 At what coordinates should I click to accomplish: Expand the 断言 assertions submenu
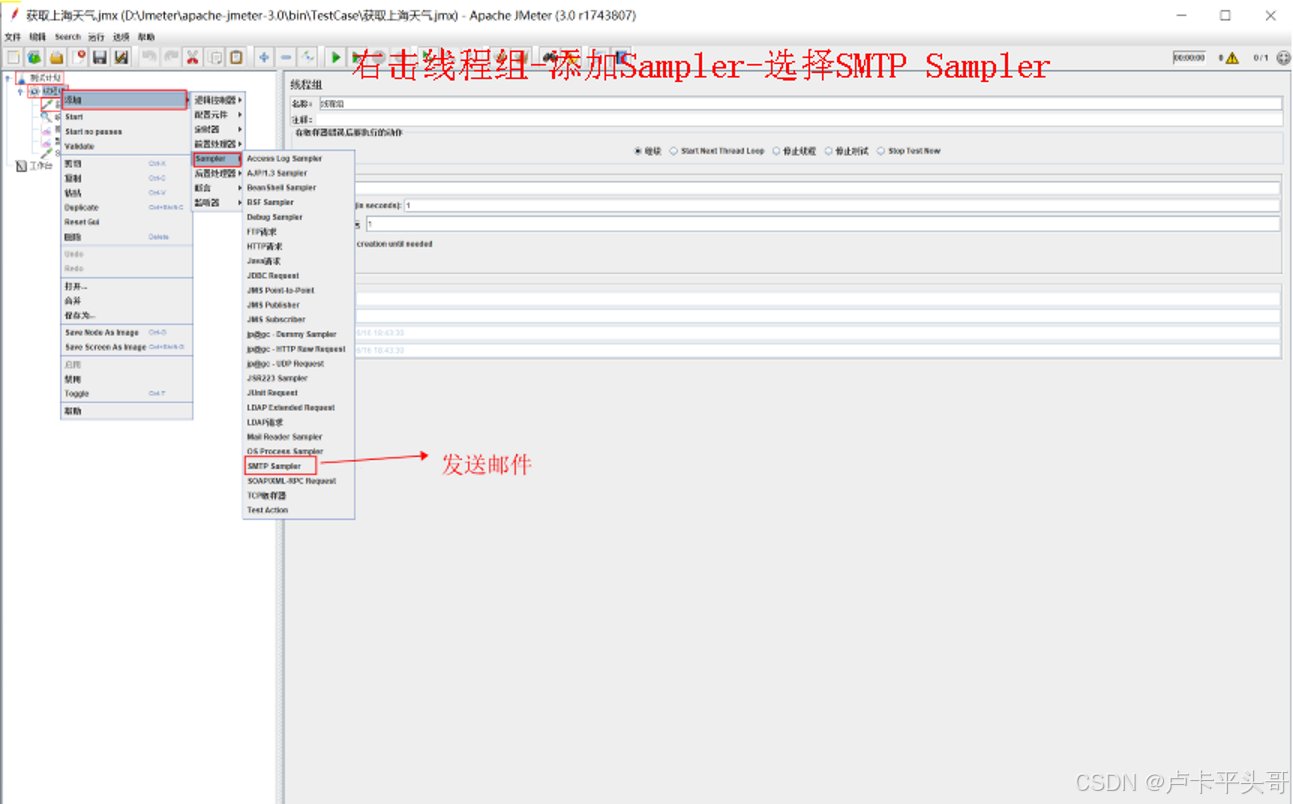coord(218,188)
